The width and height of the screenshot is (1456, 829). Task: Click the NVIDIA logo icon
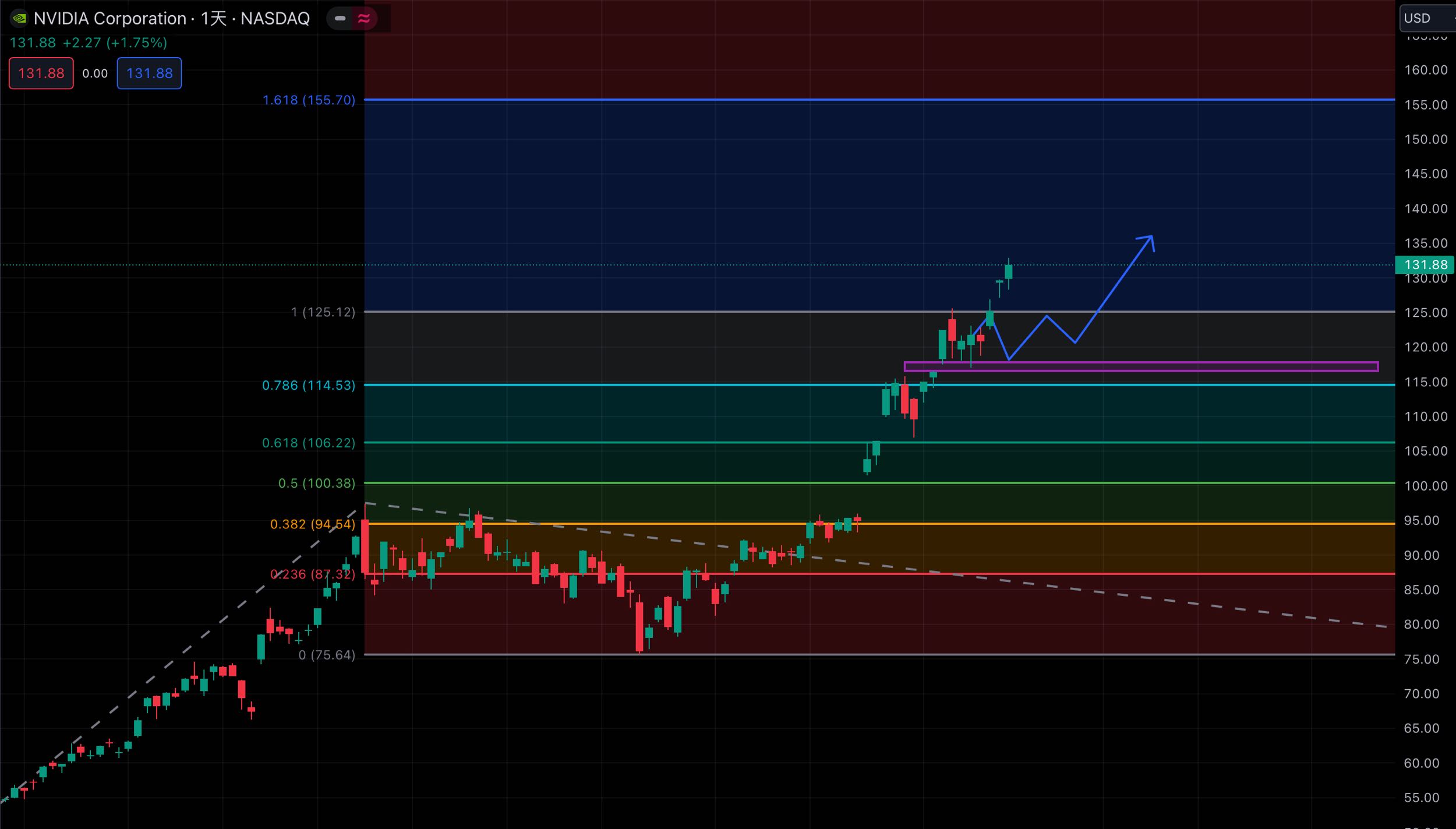point(19,19)
